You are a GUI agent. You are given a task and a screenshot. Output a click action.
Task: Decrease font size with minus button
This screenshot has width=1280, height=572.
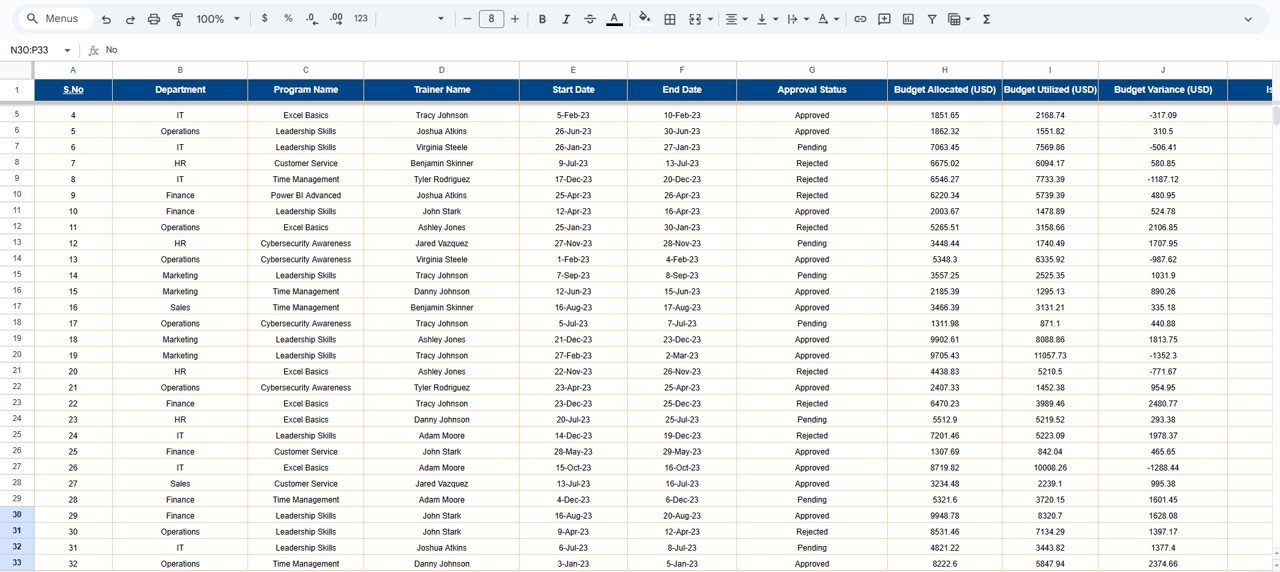tap(467, 19)
